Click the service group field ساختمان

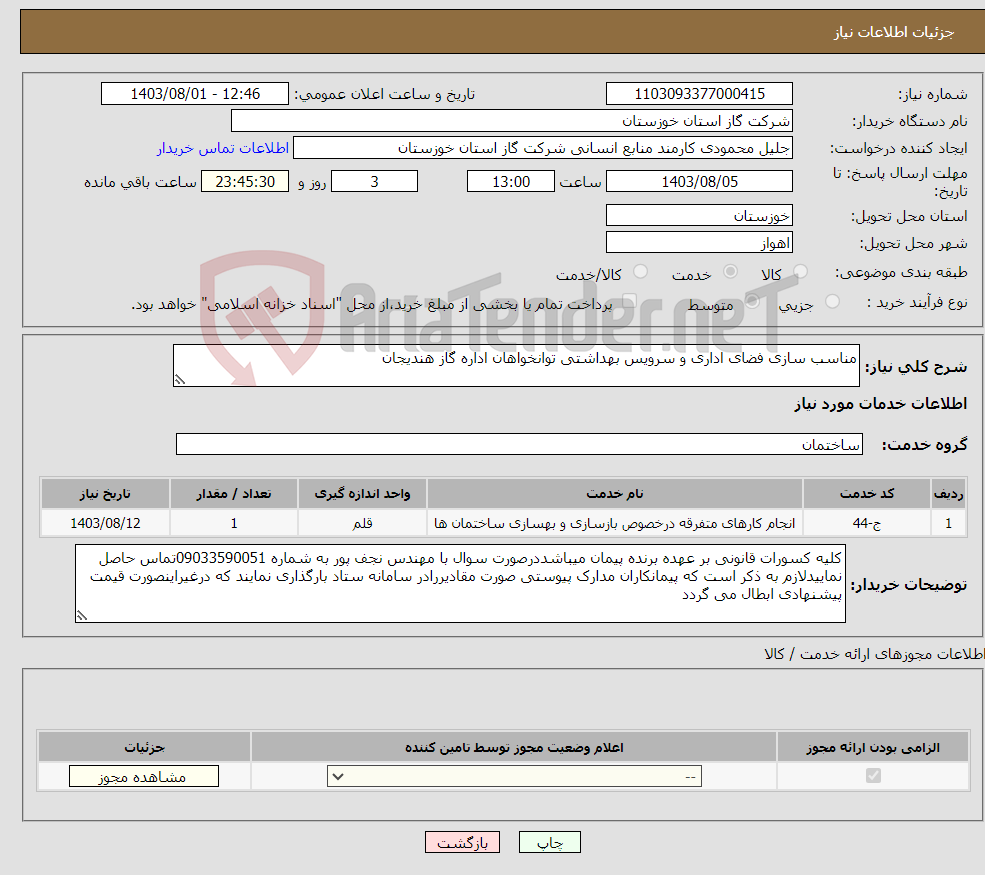click(x=520, y=444)
